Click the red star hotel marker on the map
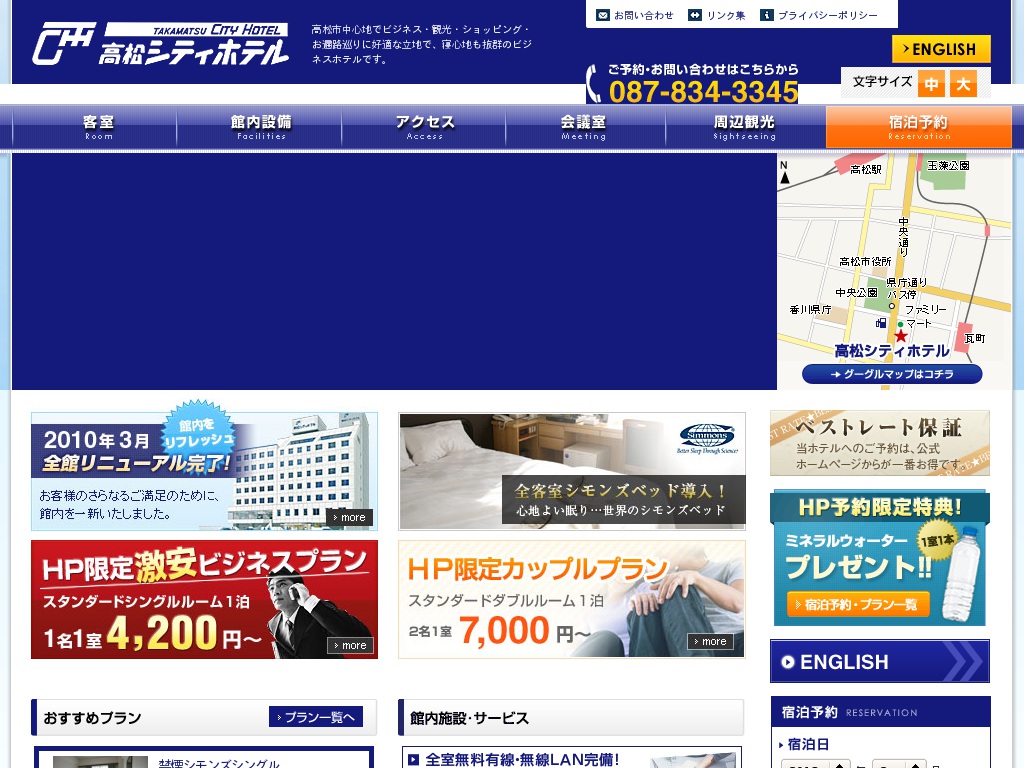The height and width of the screenshot is (768, 1024). tap(901, 336)
